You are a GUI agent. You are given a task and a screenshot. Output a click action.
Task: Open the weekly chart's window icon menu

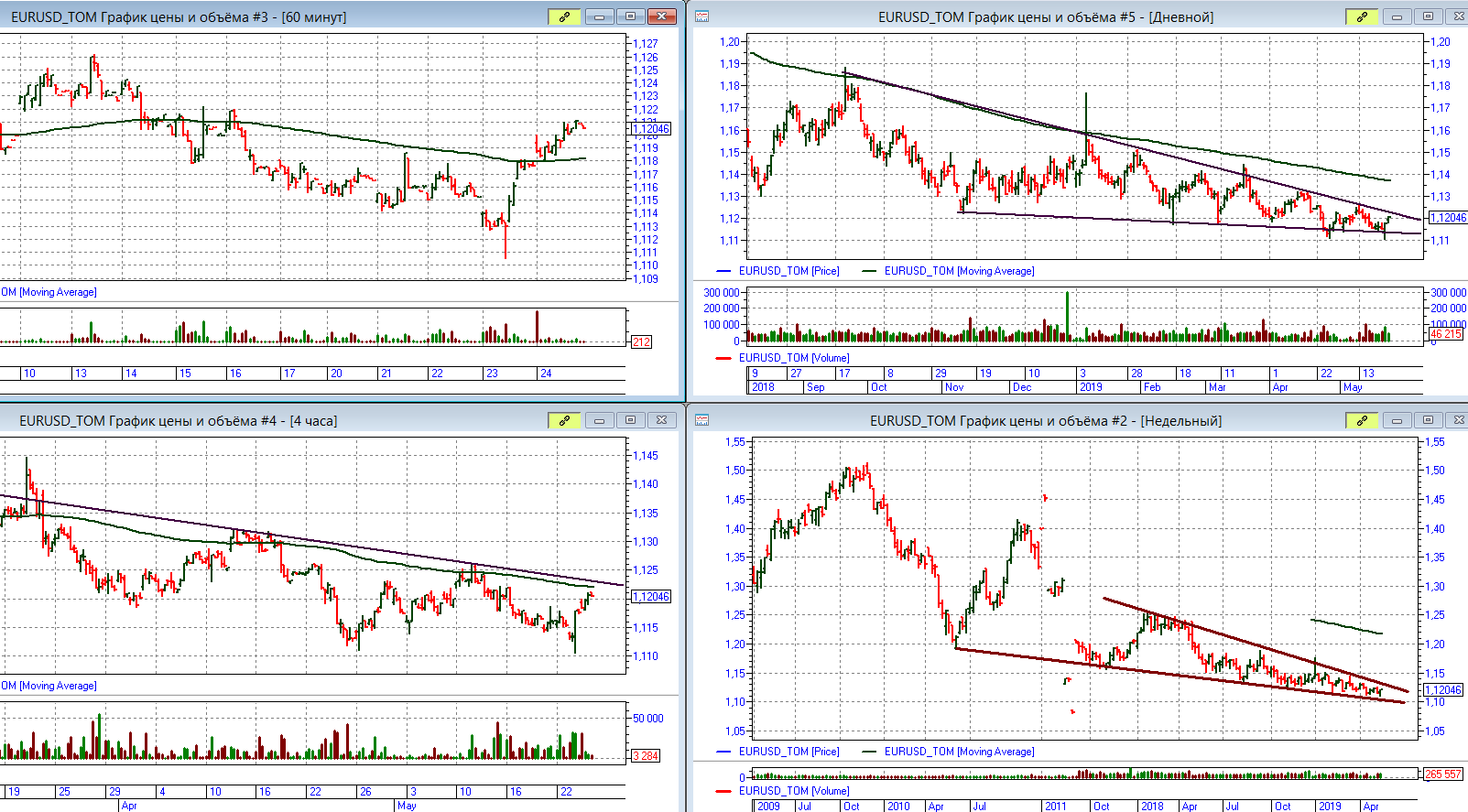tap(702, 420)
